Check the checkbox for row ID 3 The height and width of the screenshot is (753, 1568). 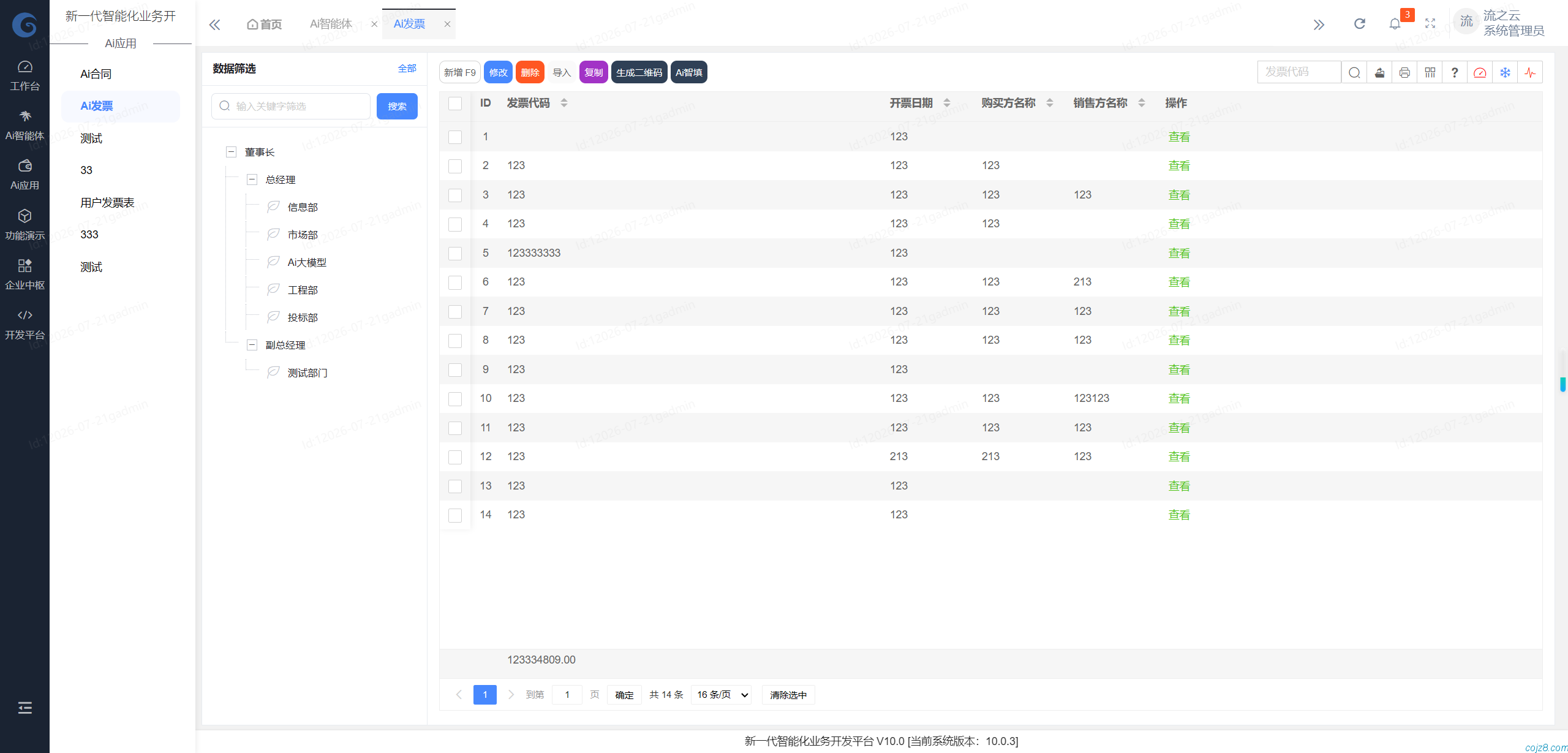[455, 195]
